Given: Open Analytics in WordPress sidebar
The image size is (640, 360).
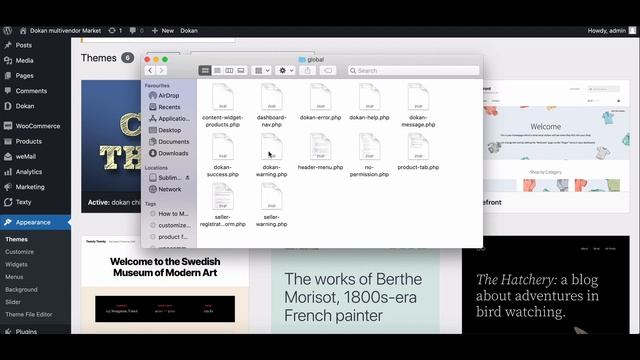Looking at the screenshot, I should pyautogui.click(x=29, y=172).
